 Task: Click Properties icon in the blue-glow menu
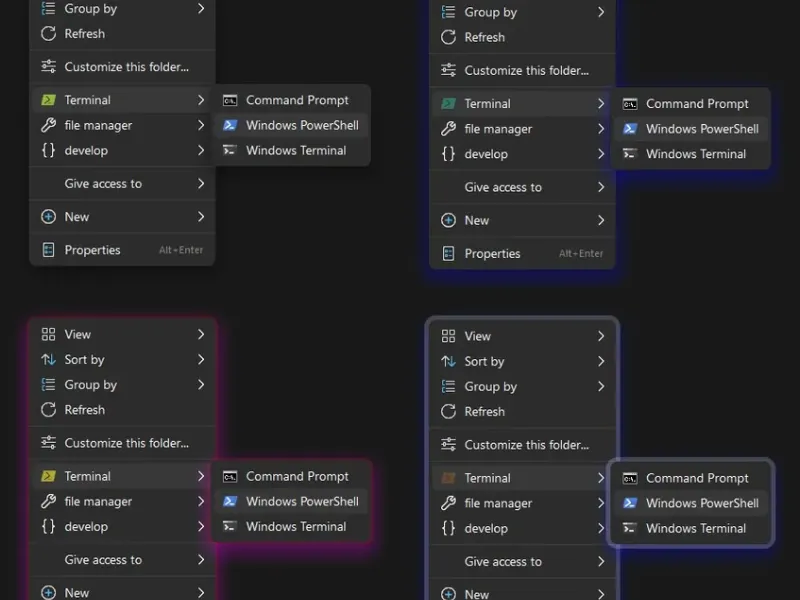pos(448,254)
